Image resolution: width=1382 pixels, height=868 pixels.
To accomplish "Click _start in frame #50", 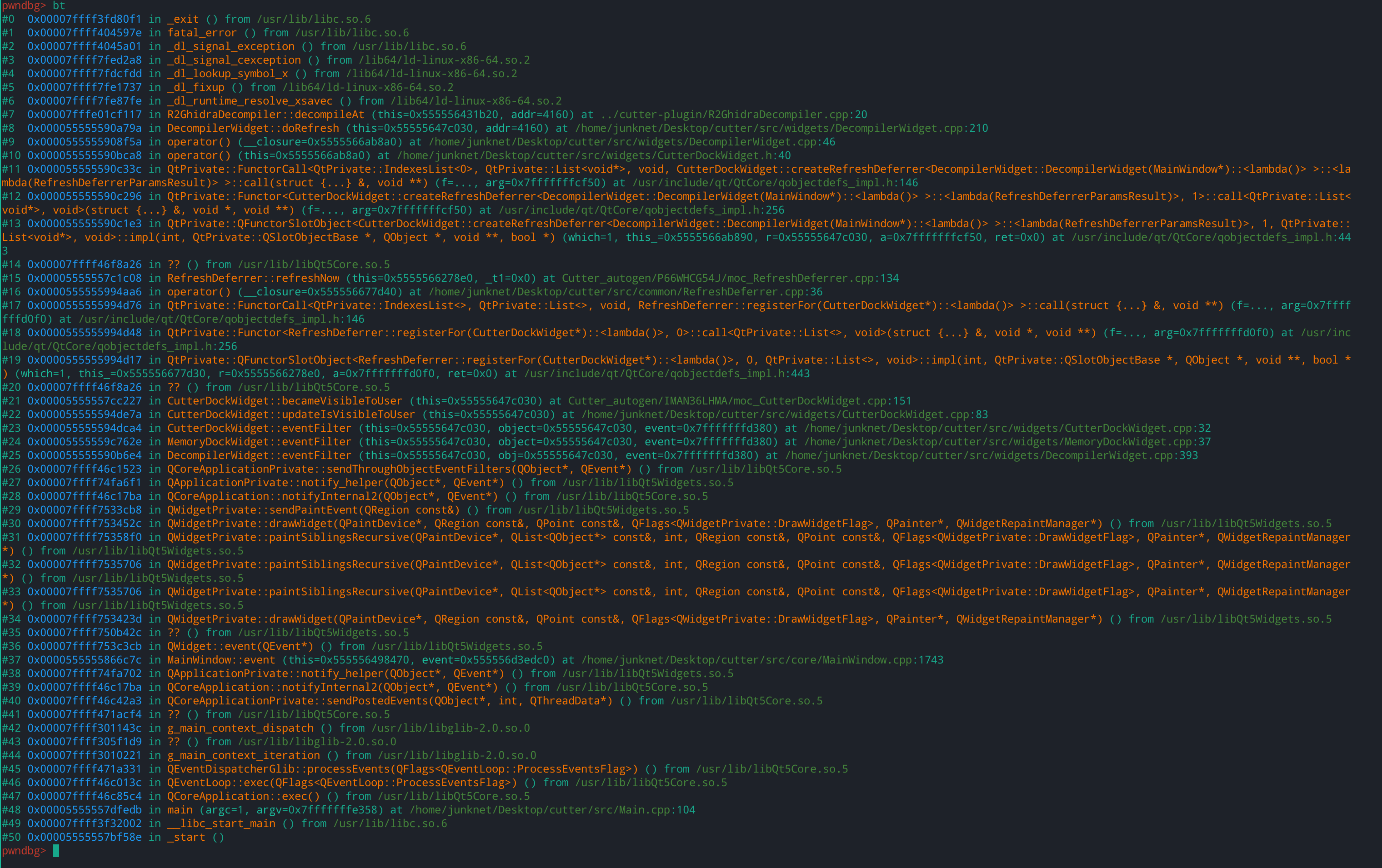I will [186, 838].
